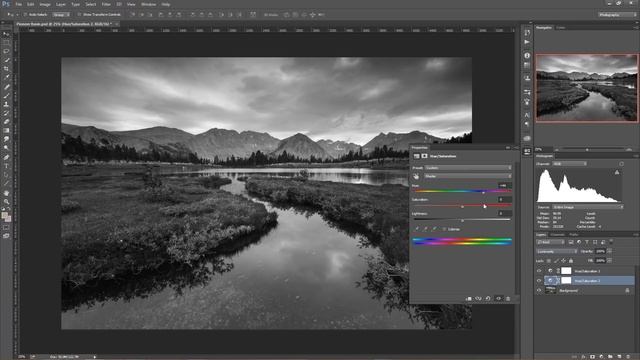640x360 pixels.
Task: Switch to the Channels tab
Action: tap(557, 235)
